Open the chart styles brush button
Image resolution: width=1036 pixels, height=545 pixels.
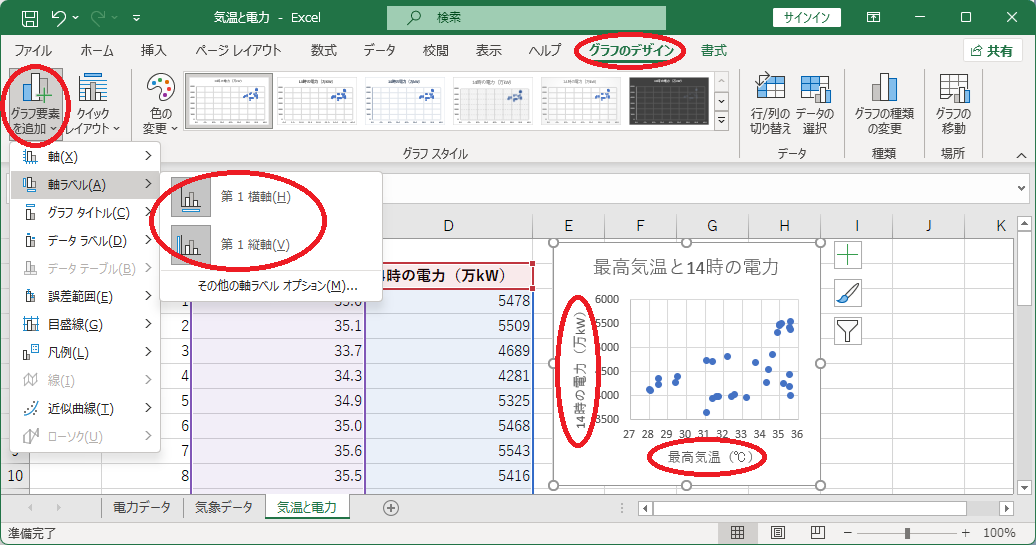(848, 293)
